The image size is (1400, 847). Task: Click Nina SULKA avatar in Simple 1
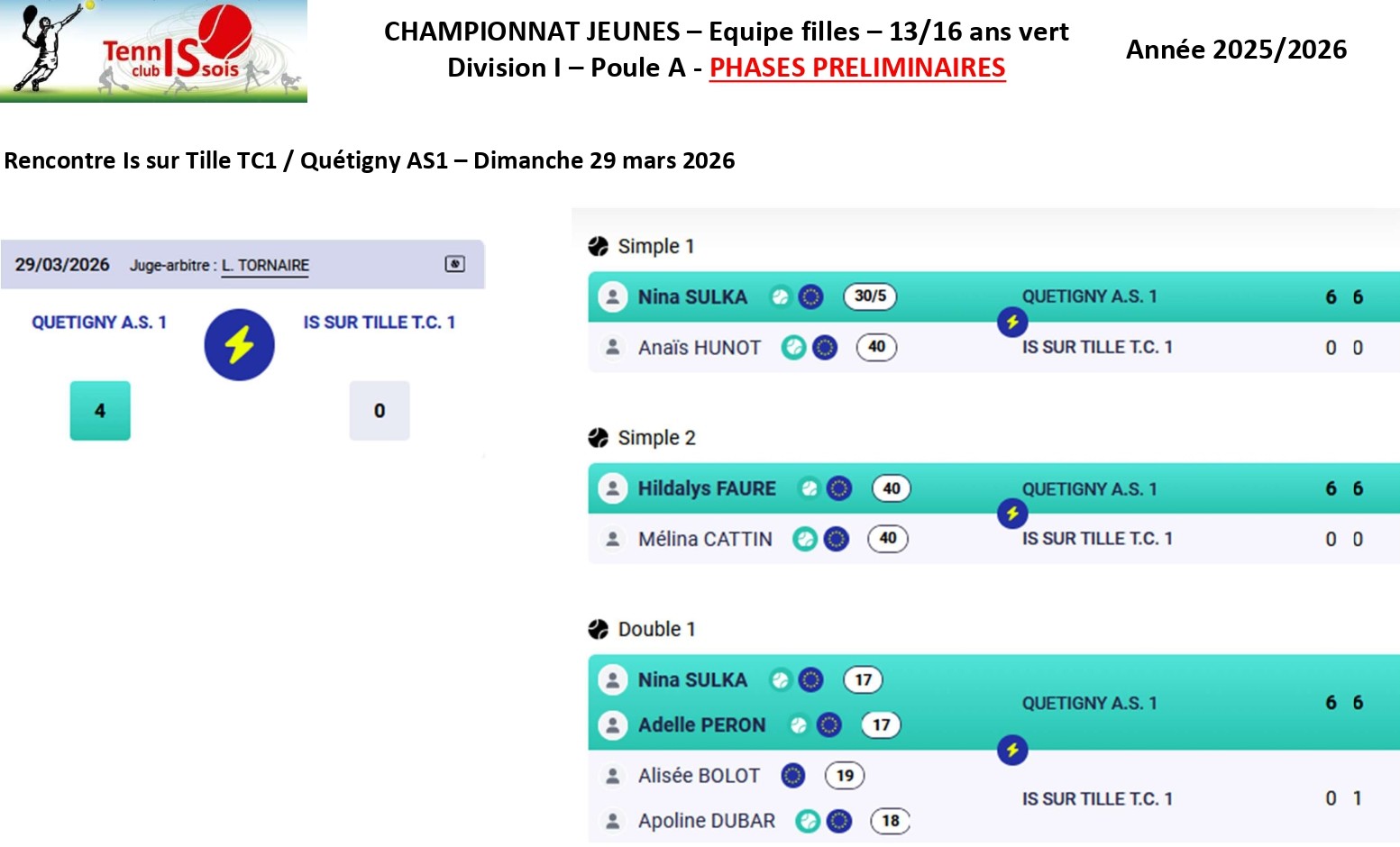[x=613, y=296]
